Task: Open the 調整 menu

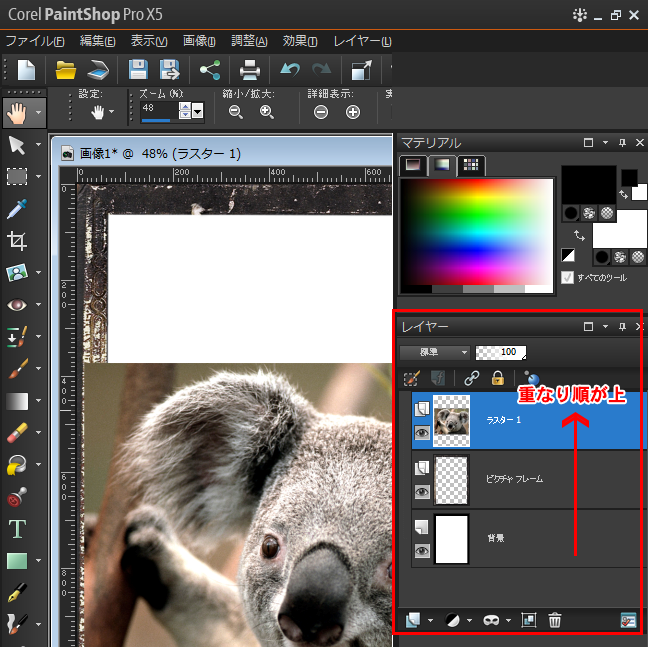Action: [x=249, y=41]
